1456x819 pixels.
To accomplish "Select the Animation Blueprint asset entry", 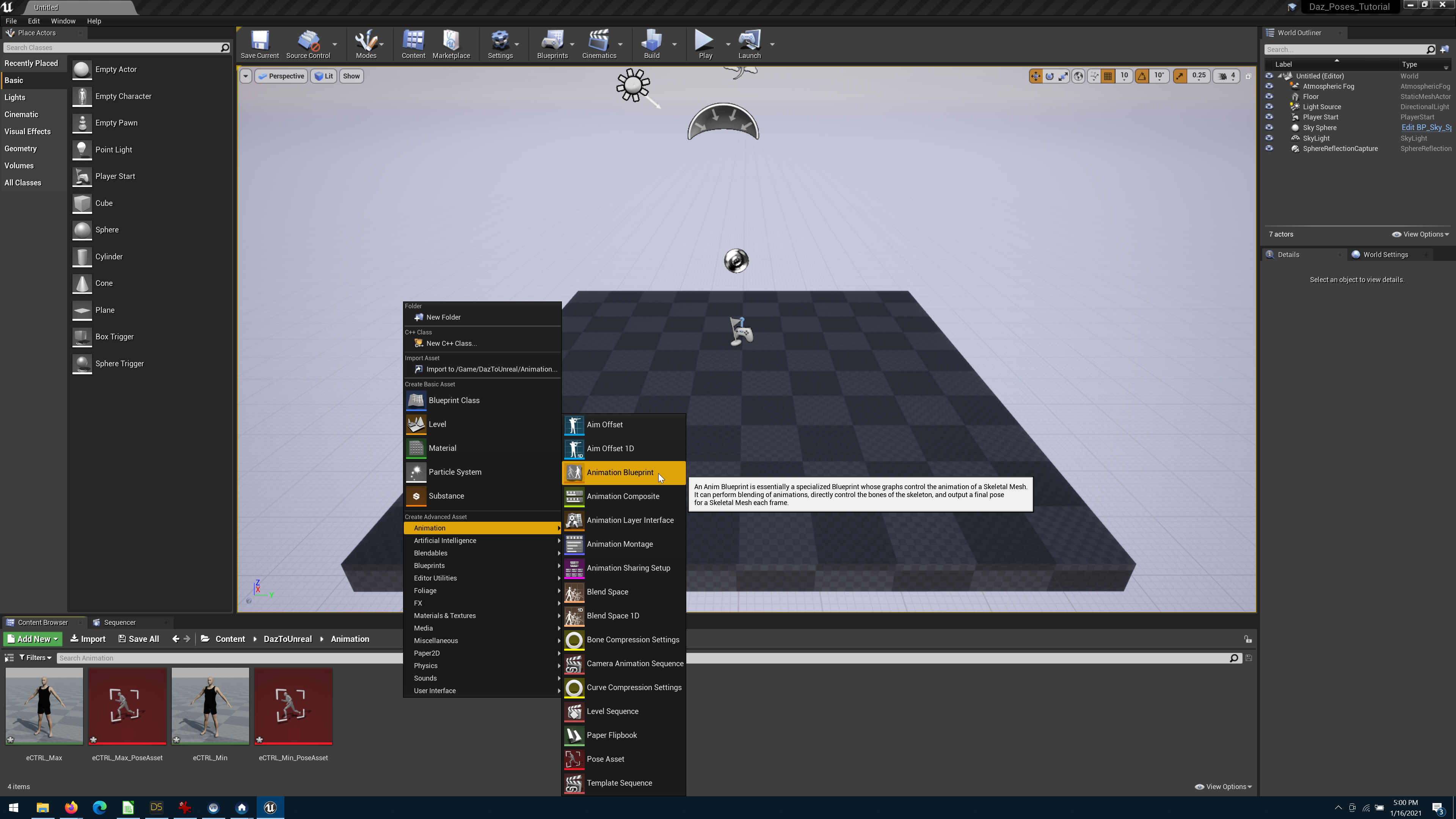I will click(624, 472).
